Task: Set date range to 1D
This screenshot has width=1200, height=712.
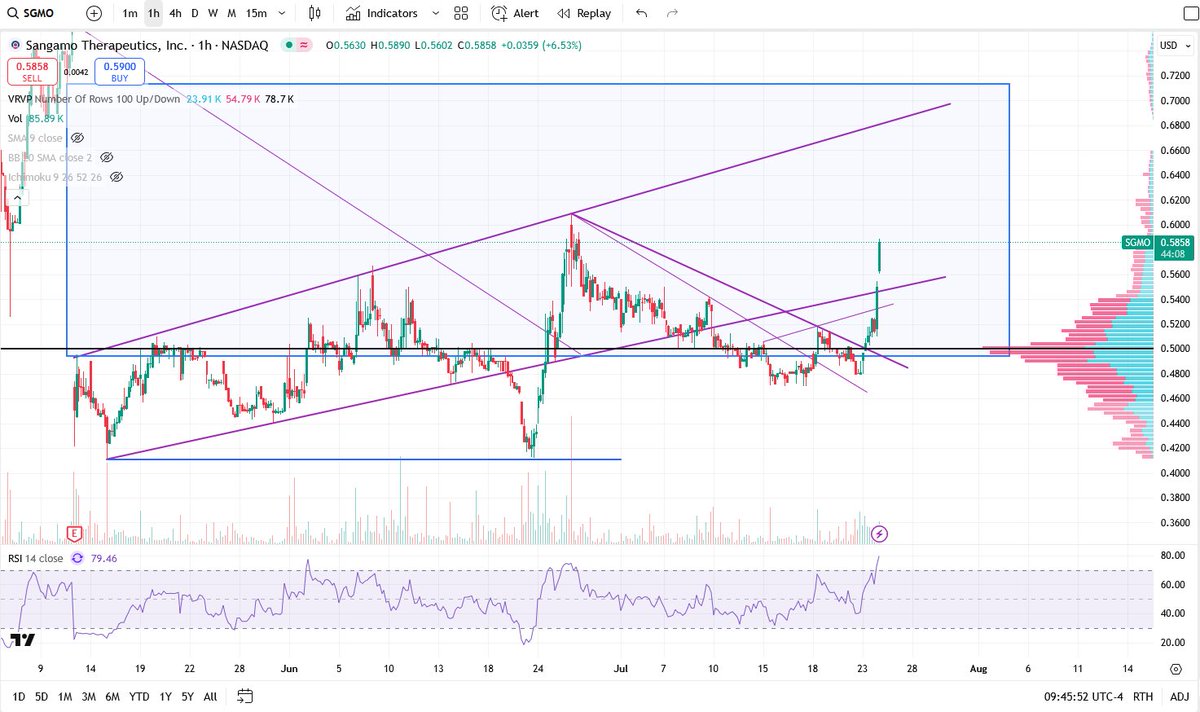Action: (x=18, y=696)
